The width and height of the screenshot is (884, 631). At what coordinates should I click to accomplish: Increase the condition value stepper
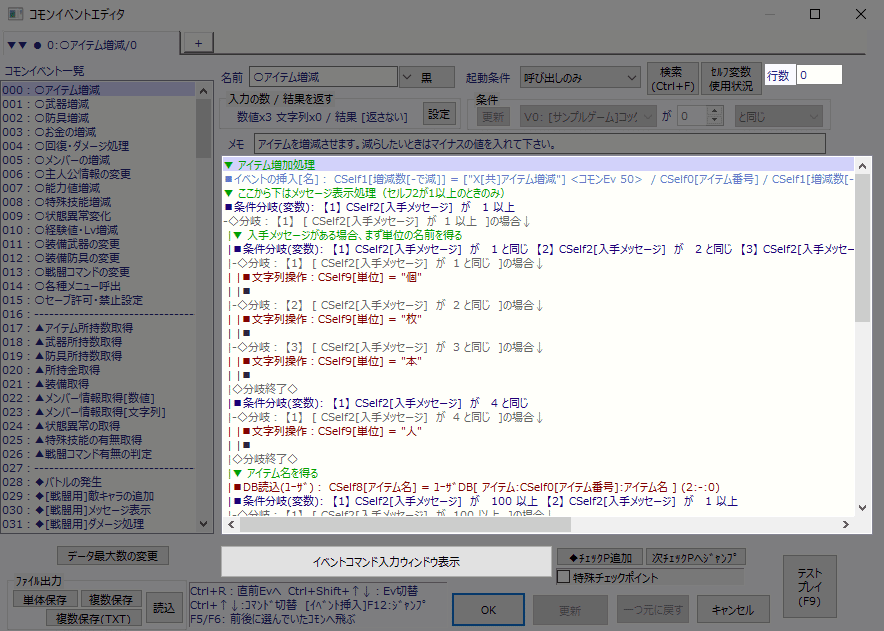[x=714, y=112]
